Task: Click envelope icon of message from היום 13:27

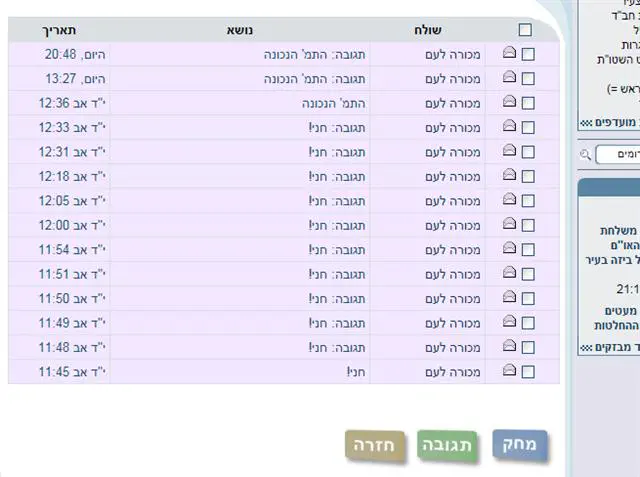Action: [x=509, y=78]
